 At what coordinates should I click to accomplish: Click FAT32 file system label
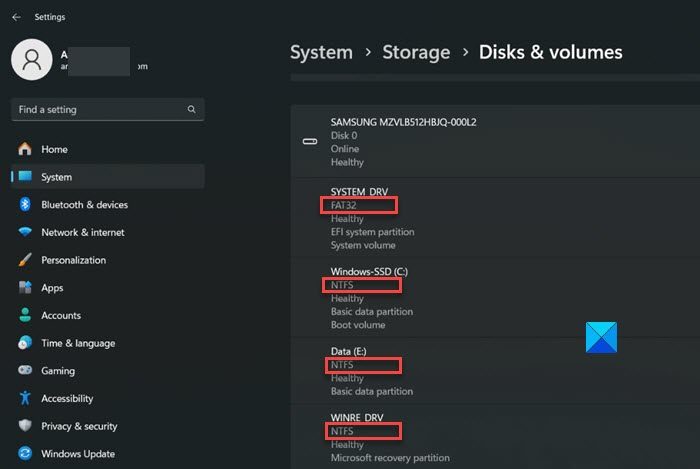[x=343, y=205]
